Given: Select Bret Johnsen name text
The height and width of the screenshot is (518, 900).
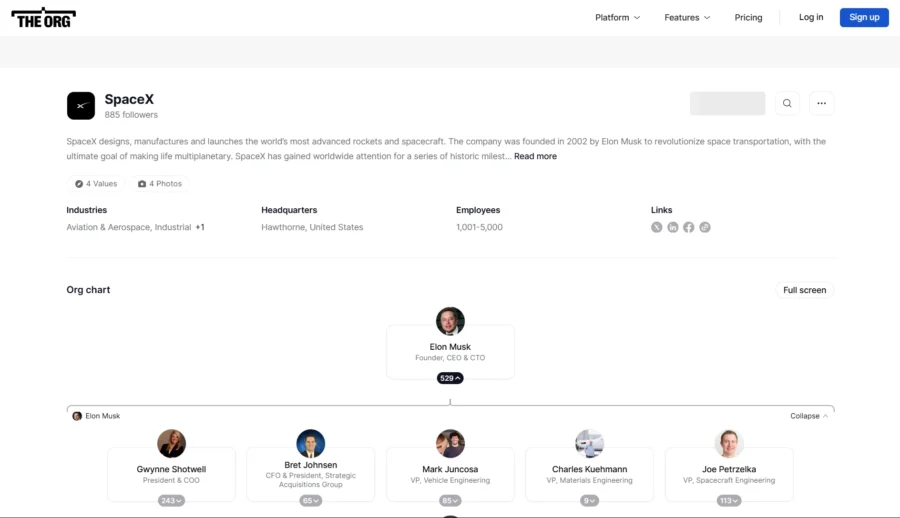Looking at the screenshot, I should click(x=311, y=465).
